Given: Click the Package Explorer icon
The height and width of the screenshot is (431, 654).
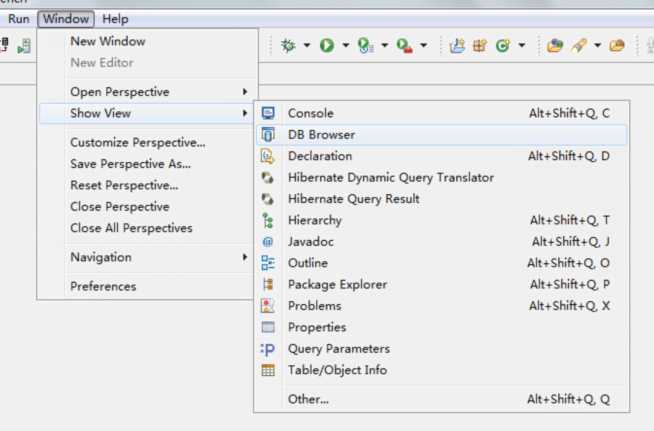Looking at the screenshot, I should [268, 284].
